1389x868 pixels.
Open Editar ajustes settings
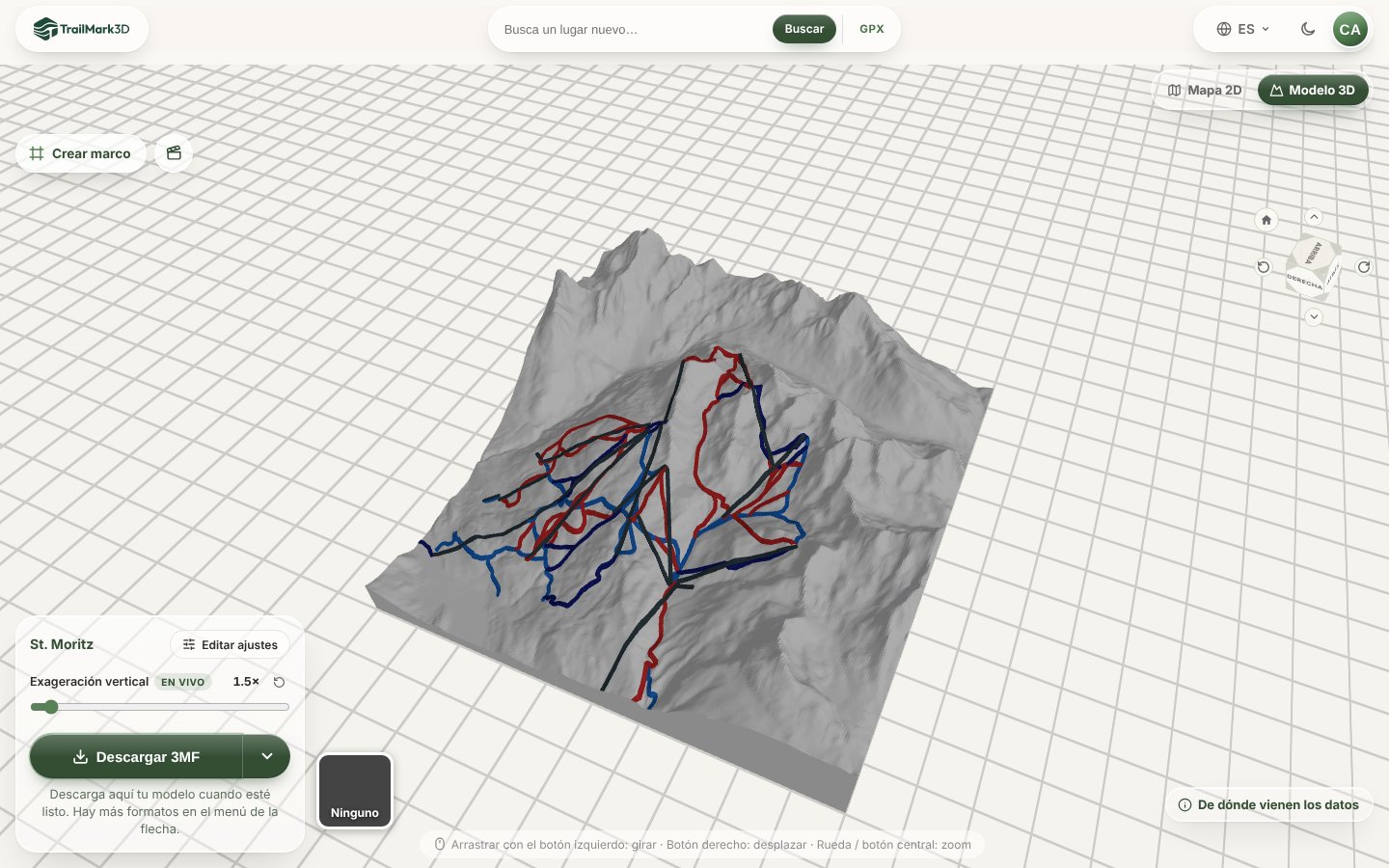(231, 644)
